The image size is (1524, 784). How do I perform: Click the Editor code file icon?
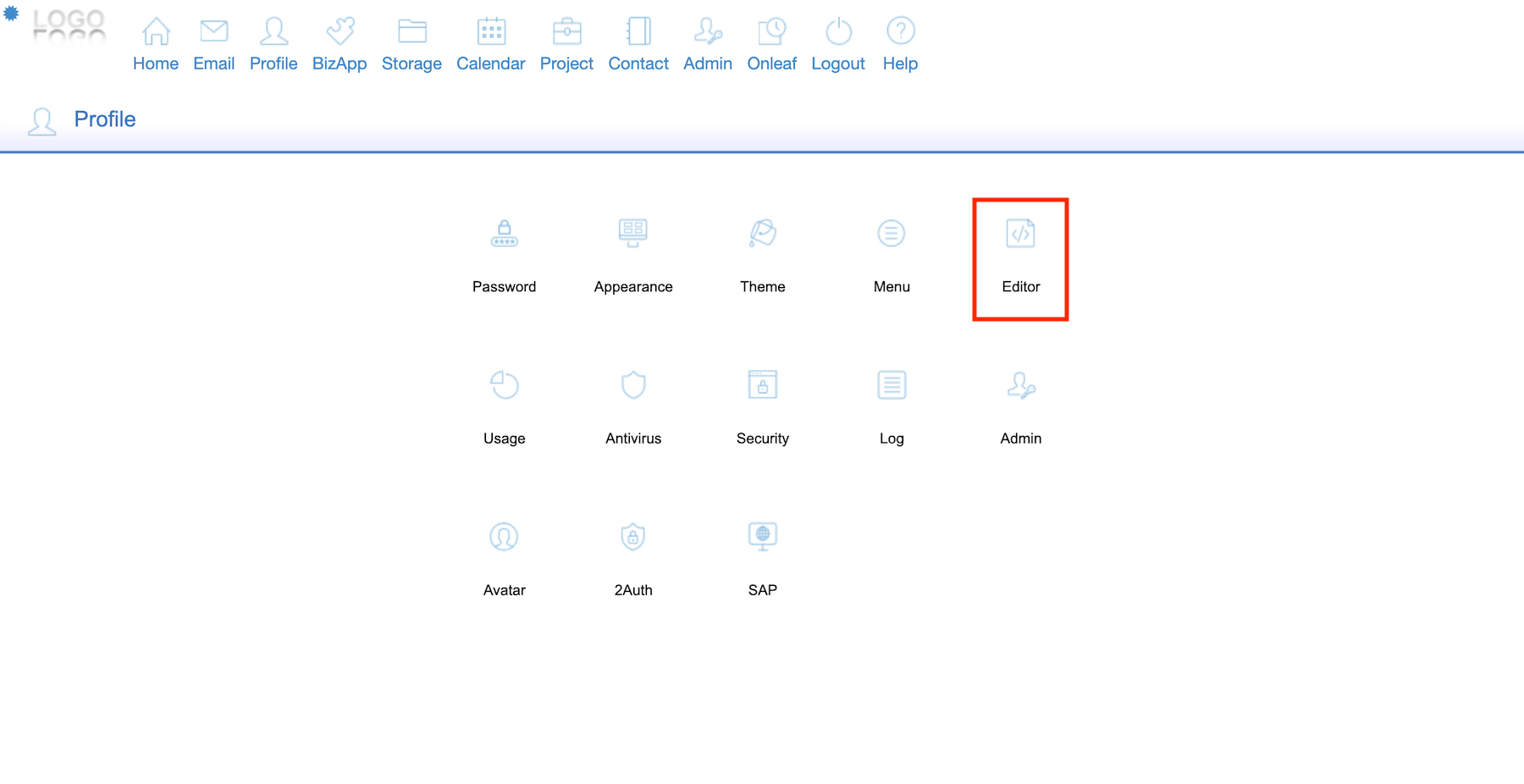click(x=1020, y=234)
